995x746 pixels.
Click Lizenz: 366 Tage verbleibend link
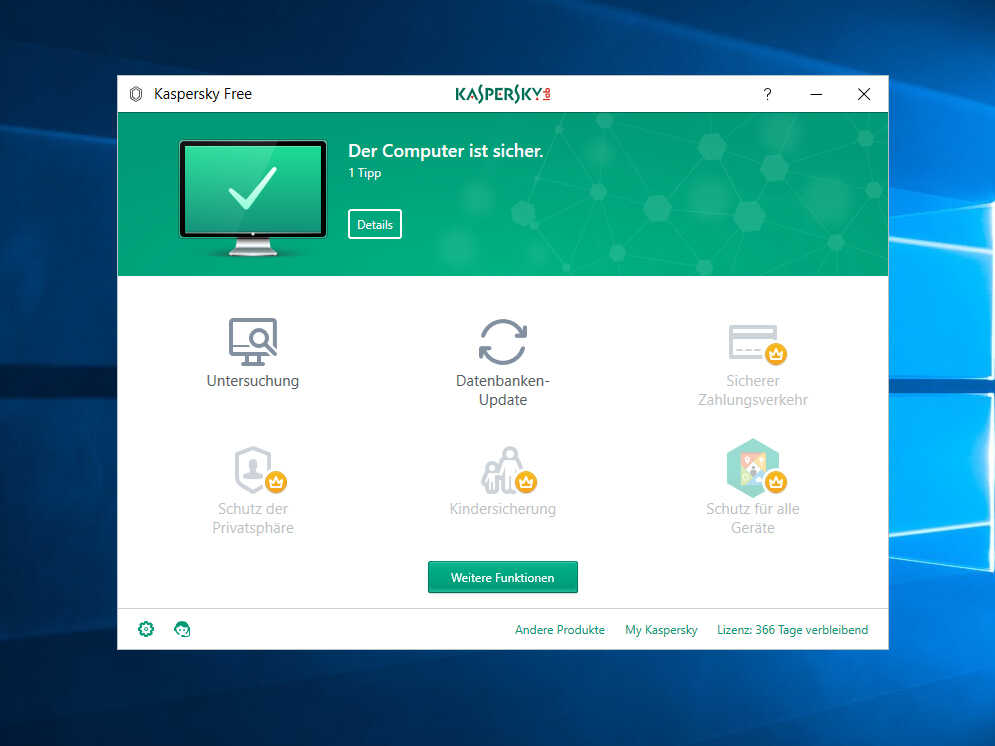[x=793, y=630]
